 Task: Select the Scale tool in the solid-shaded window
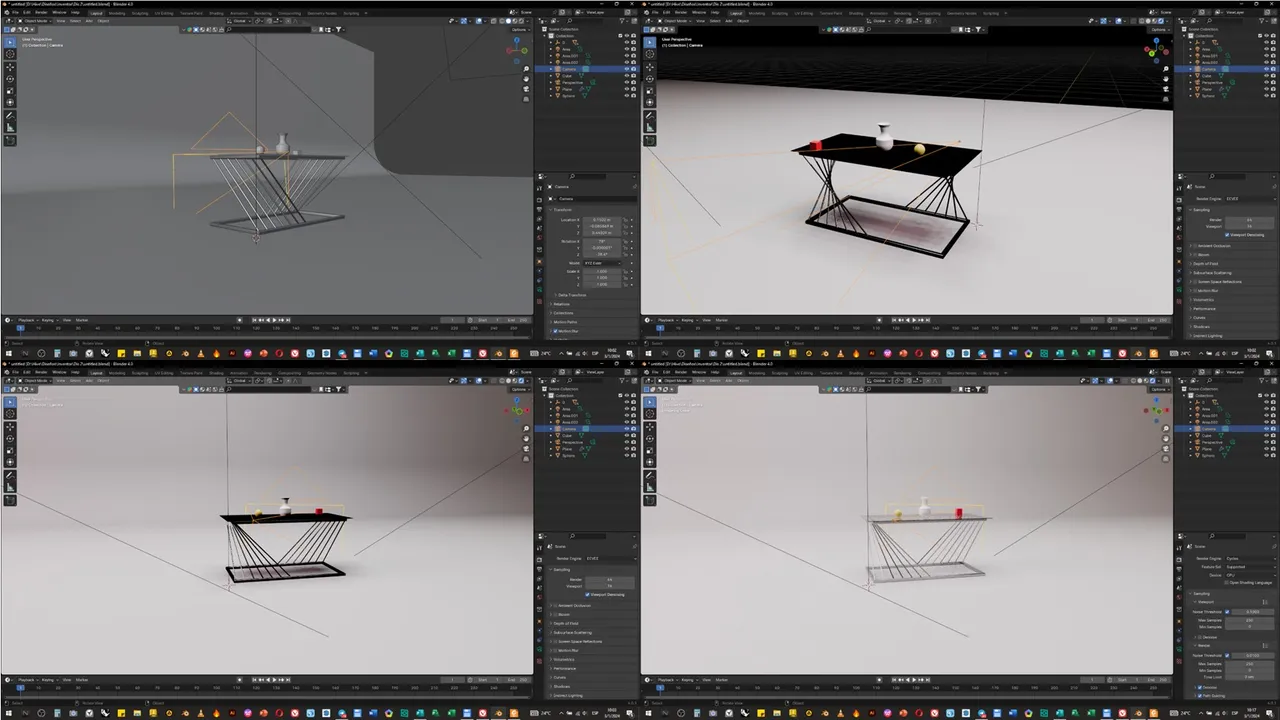(x=10, y=91)
